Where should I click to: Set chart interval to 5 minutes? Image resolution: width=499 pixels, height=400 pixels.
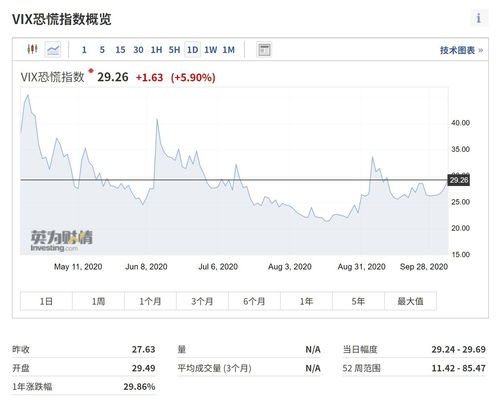(x=102, y=50)
